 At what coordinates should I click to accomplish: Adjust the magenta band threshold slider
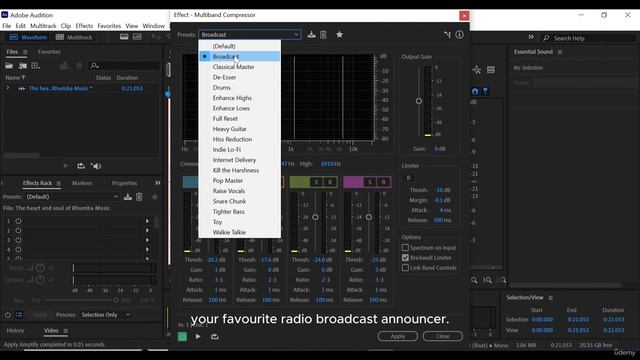tap(369, 217)
